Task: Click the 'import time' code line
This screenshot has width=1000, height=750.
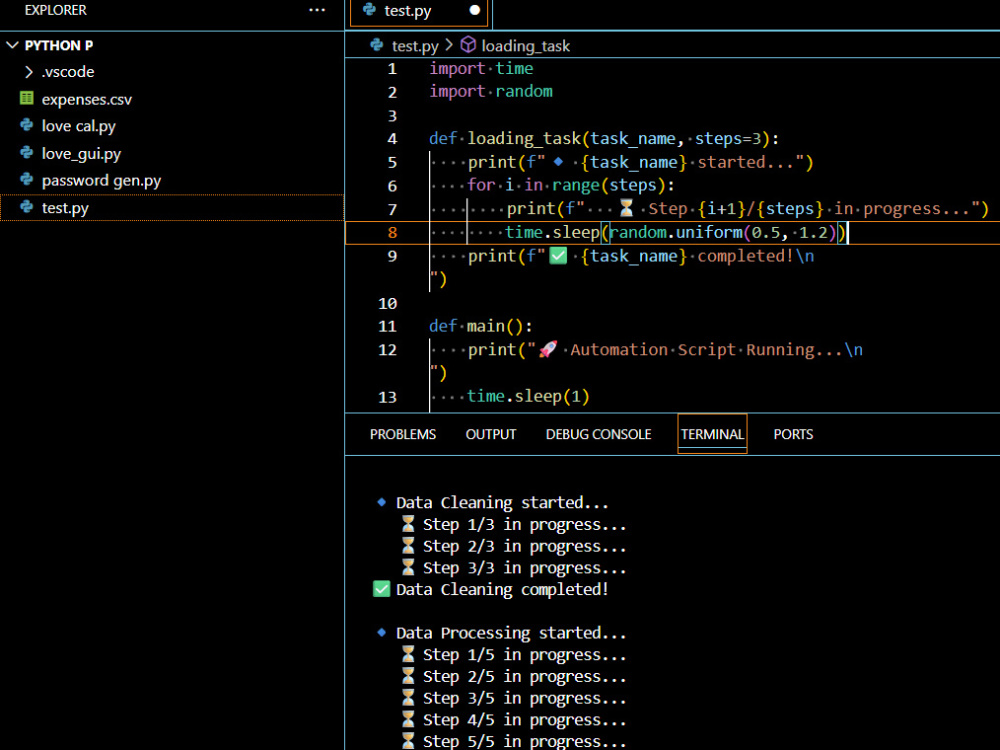Action: click(481, 68)
